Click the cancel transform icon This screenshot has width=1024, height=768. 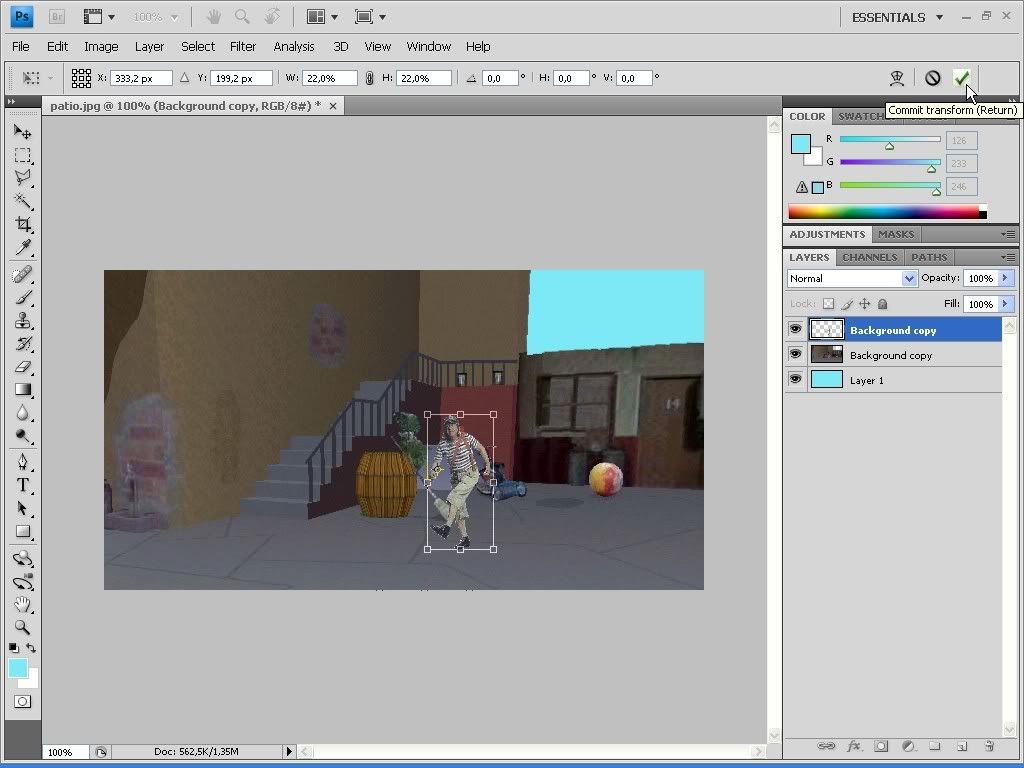click(933, 78)
